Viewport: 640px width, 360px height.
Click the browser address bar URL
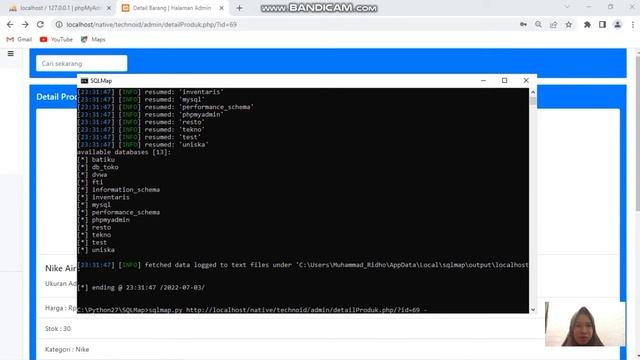coord(151,24)
